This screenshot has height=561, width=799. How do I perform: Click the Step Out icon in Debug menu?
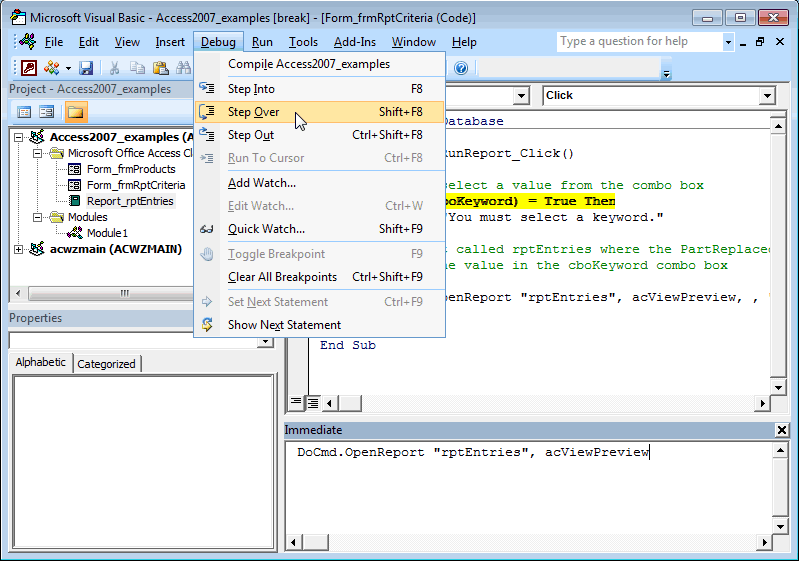coord(207,135)
